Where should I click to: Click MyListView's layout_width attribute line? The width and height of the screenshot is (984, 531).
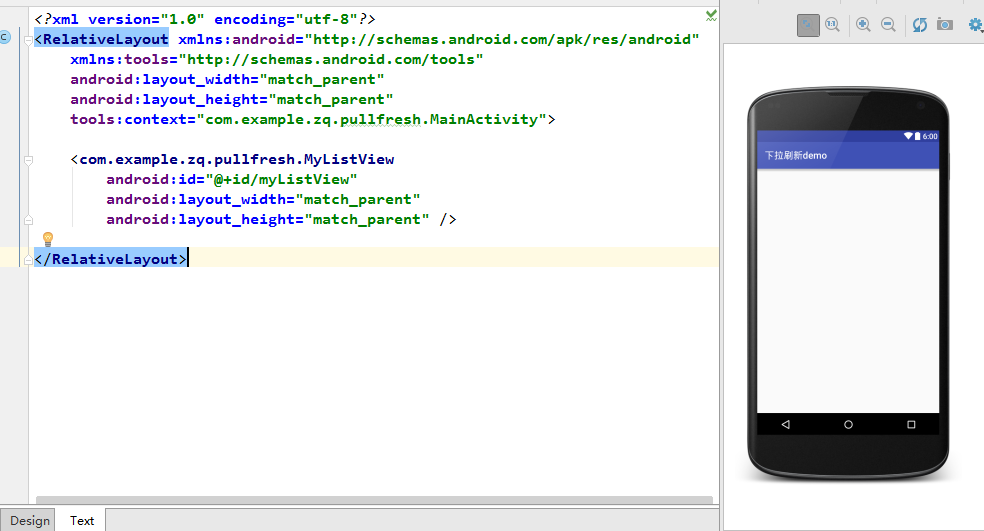[x=263, y=200]
